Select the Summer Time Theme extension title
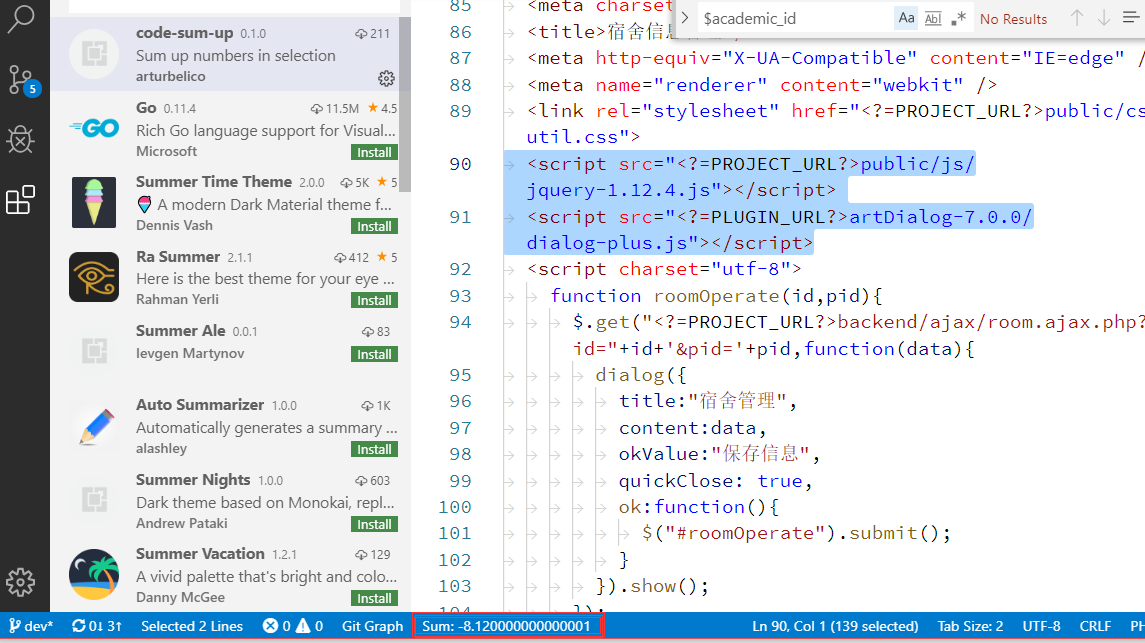 click(x=214, y=182)
